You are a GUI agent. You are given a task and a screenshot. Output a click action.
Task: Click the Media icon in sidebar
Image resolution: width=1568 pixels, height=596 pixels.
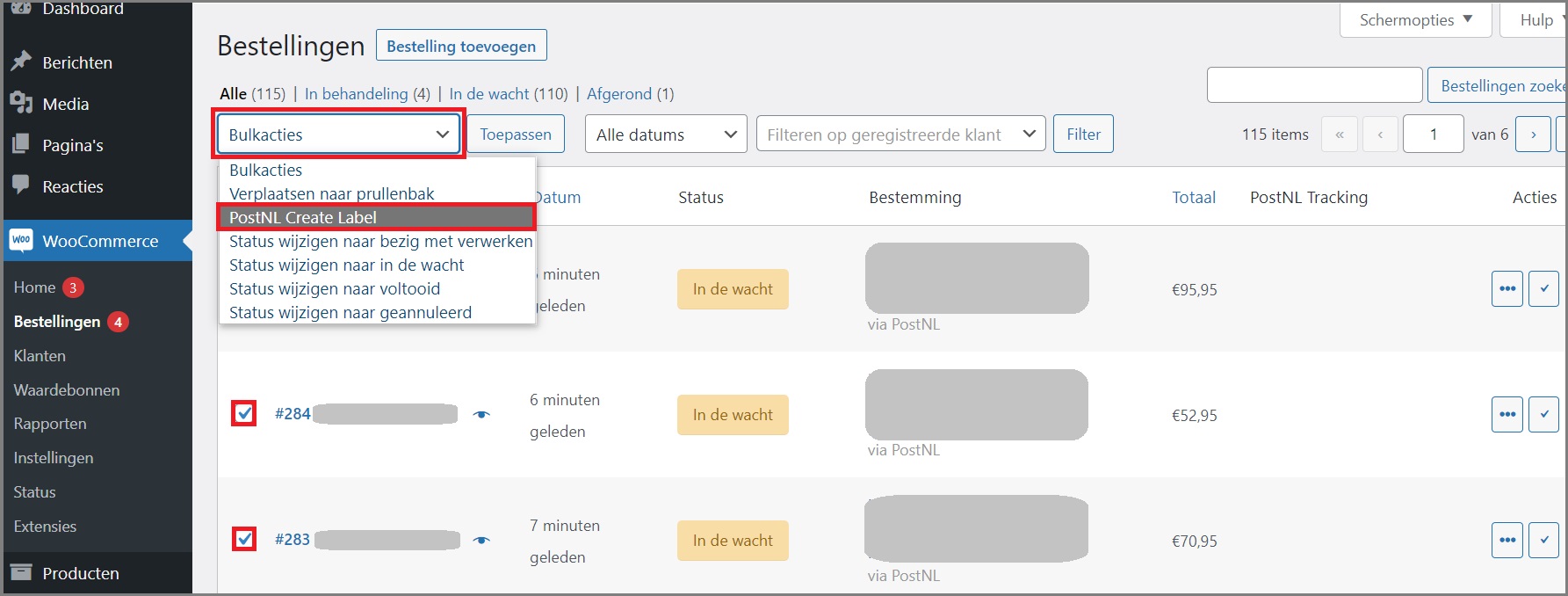pyautogui.click(x=22, y=104)
